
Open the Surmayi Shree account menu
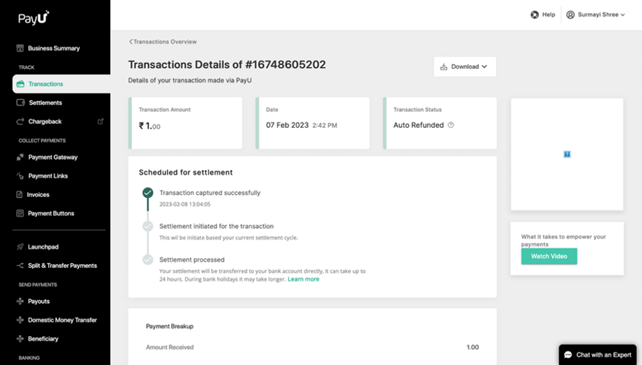(596, 15)
